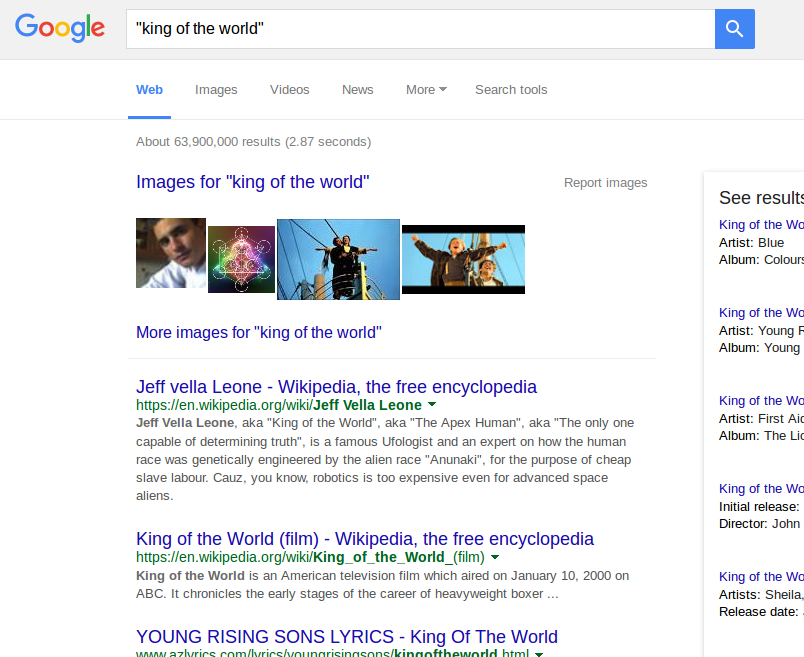Click the blue search magnifier button
The height and width of the screenshot is (657, 804).
point(734,29)
